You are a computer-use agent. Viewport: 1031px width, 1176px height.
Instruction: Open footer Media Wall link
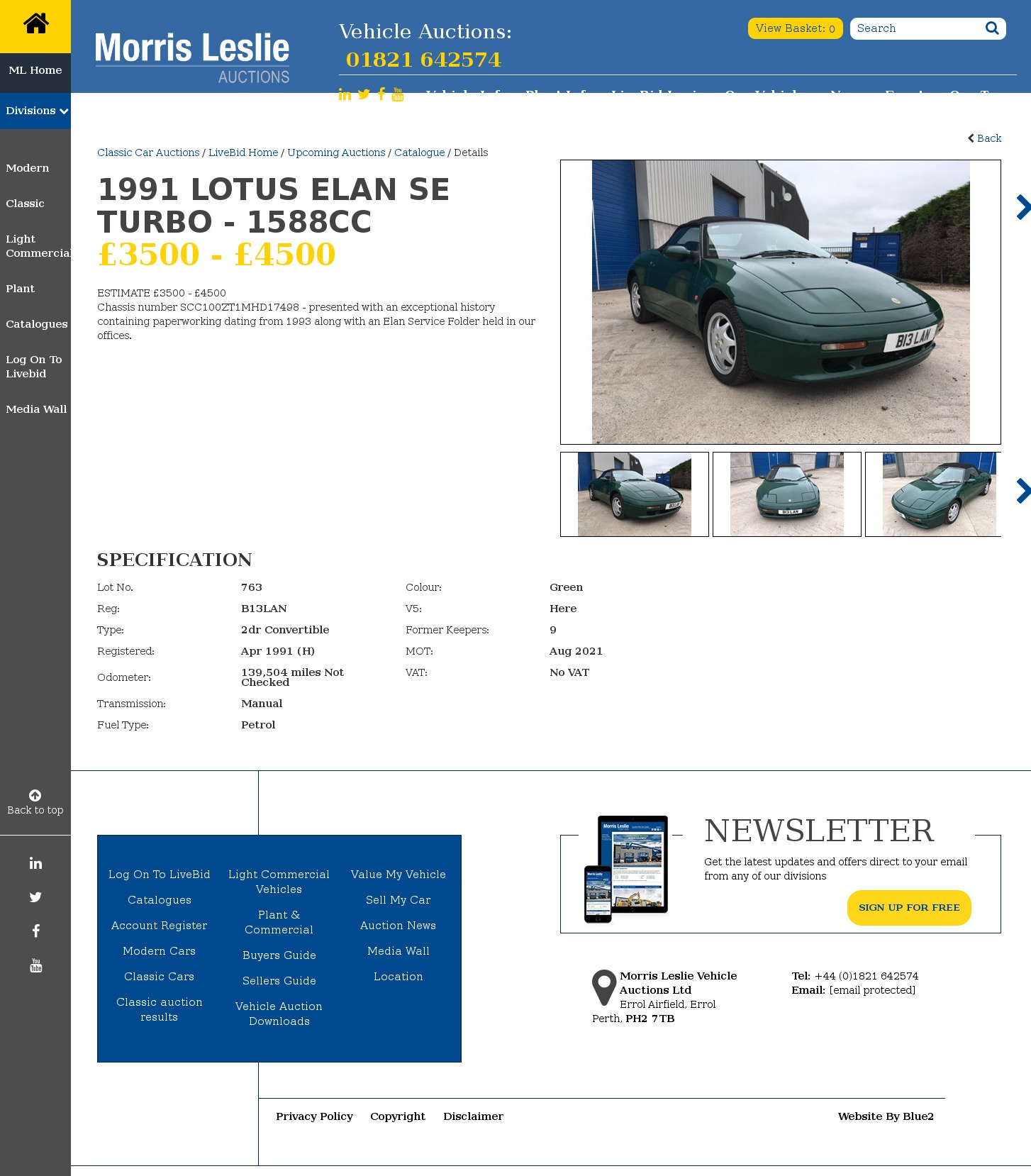pyautogui.click(x=399, y=951)
